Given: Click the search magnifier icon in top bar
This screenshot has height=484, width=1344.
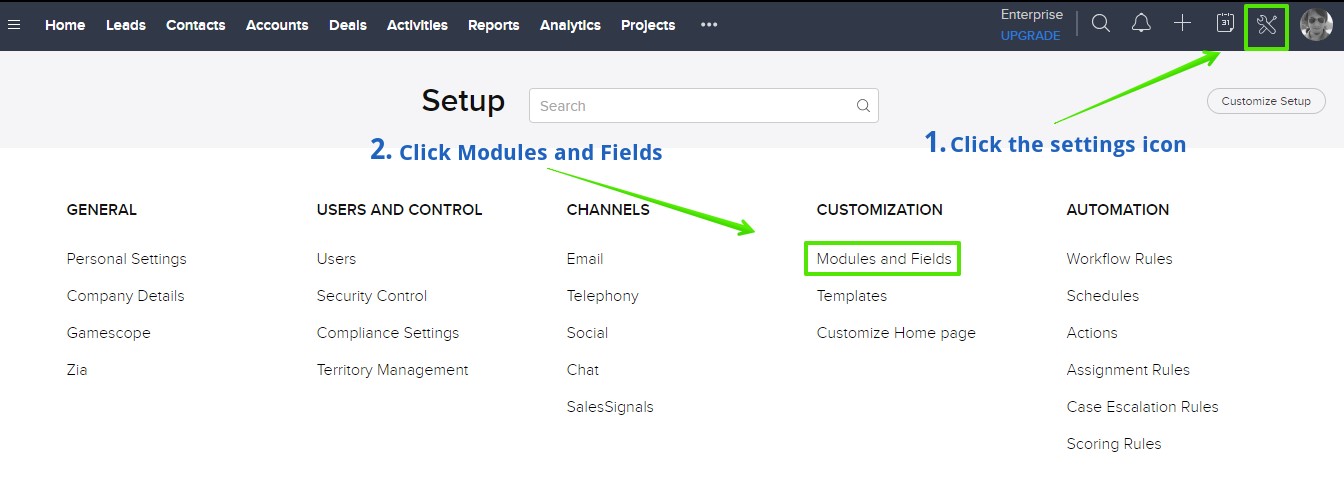Looking at the screenshot, I should 1101,24.
